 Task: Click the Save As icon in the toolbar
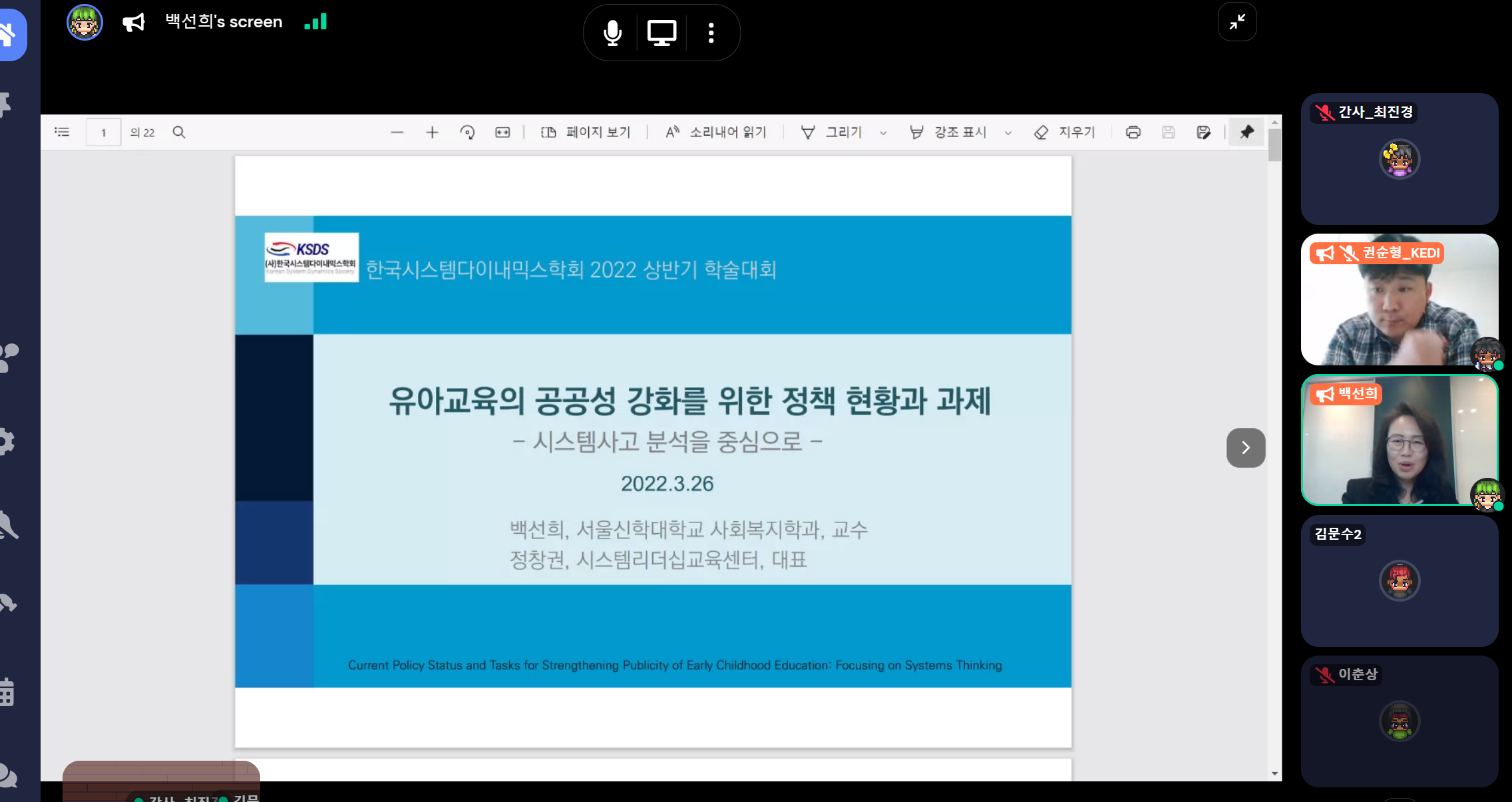(1205, 132)
